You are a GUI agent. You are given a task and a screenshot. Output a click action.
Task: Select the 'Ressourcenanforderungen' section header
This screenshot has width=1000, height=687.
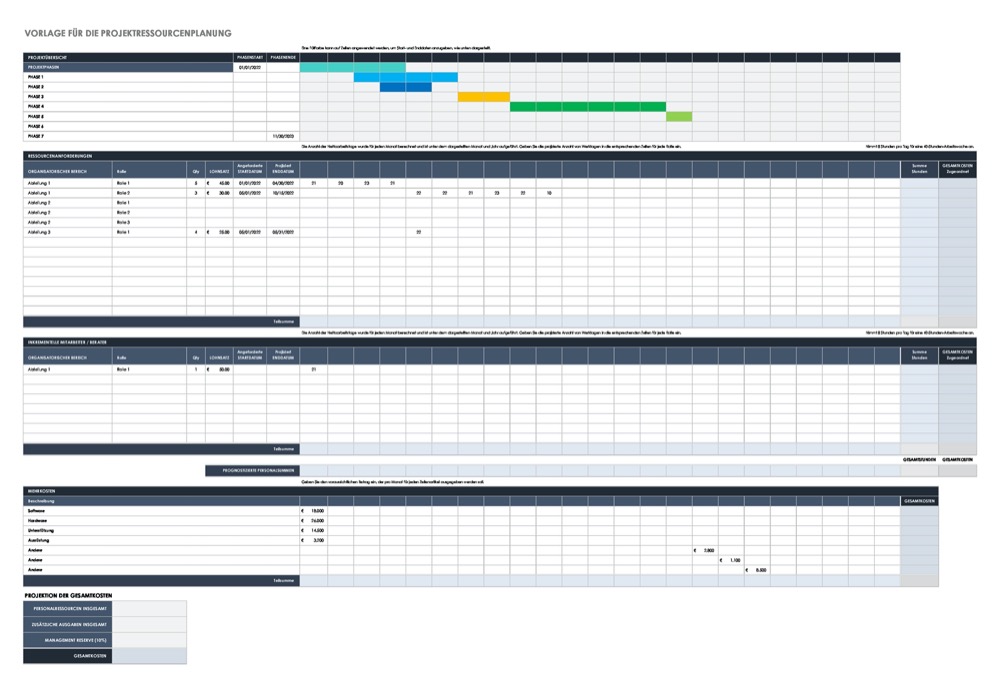[x=499, y=156]
